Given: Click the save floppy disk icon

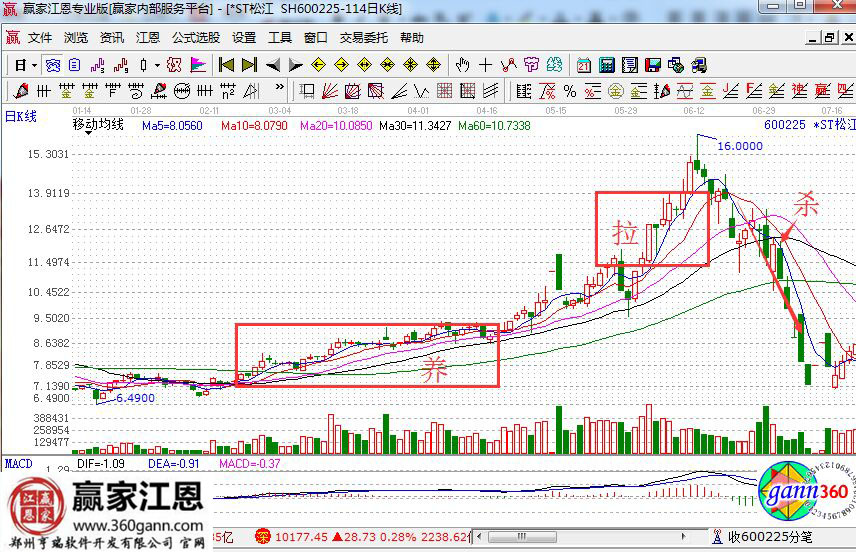Looking at the screenshot, I should (653, 65).
